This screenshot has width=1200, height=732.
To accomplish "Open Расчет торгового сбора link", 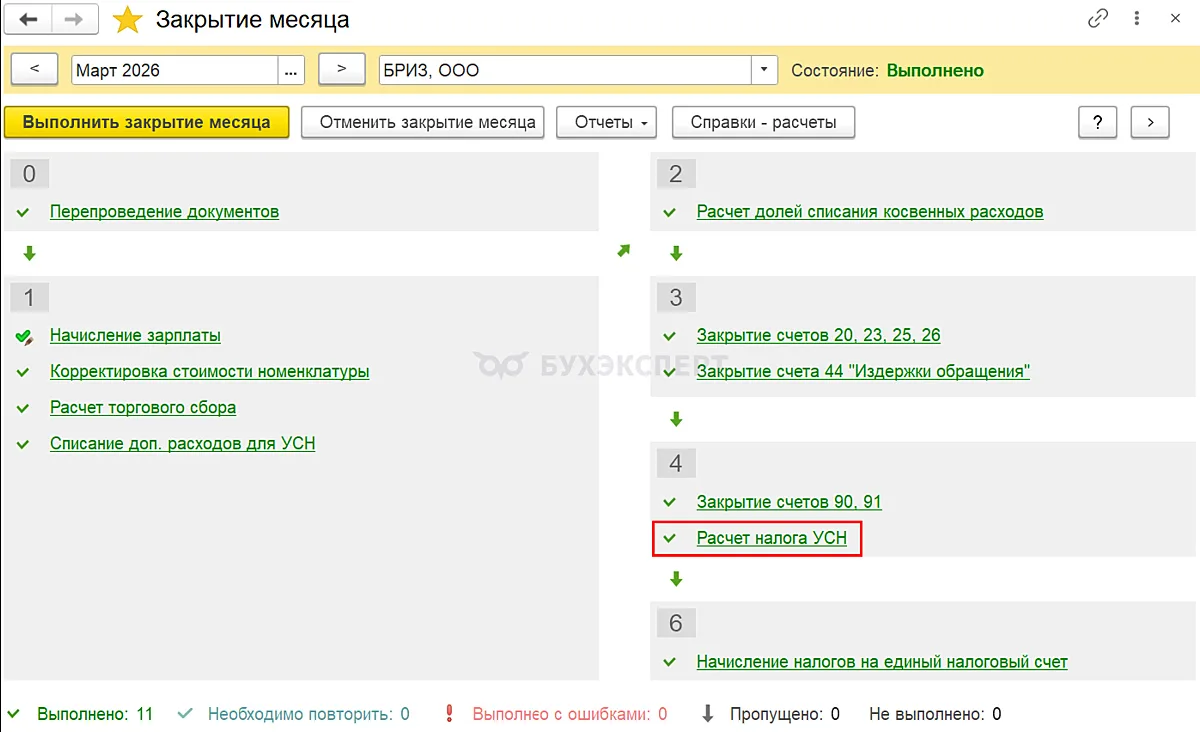I will [143, 408].
